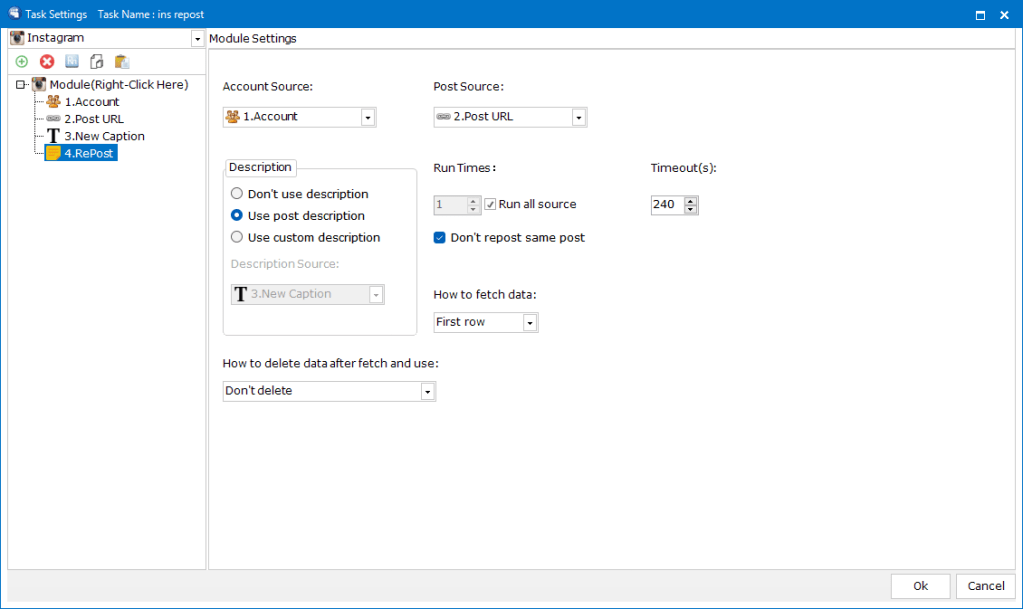The height and width of the screenshot is (609, 1023).
Task: Toggle the "Run all source" checkbox
Action: [490, 205]
